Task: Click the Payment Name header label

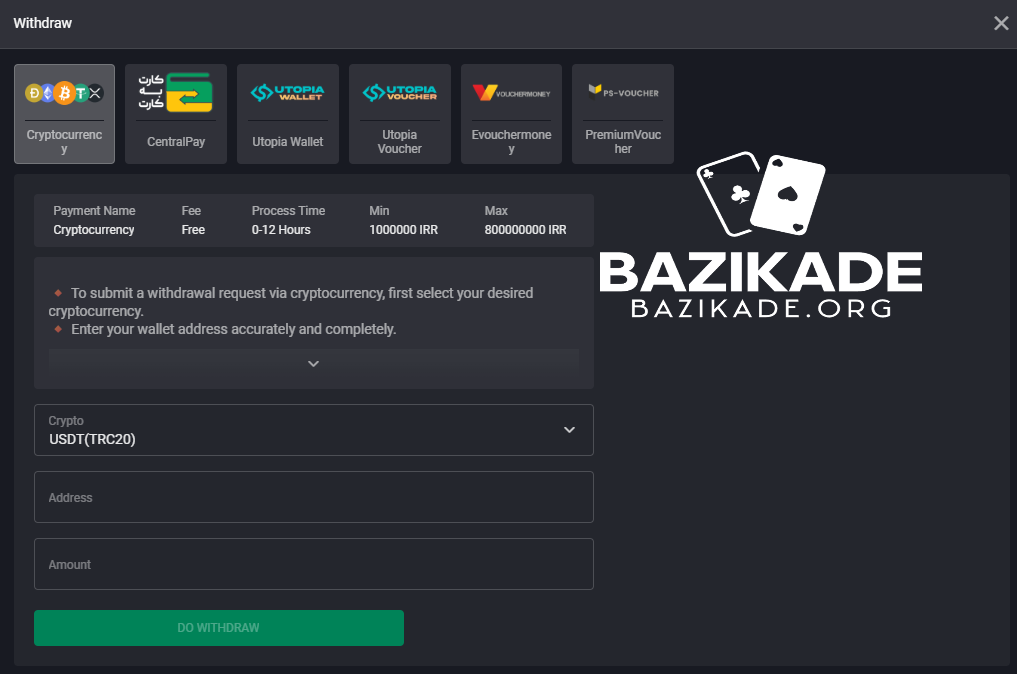Action: [94, 211]
